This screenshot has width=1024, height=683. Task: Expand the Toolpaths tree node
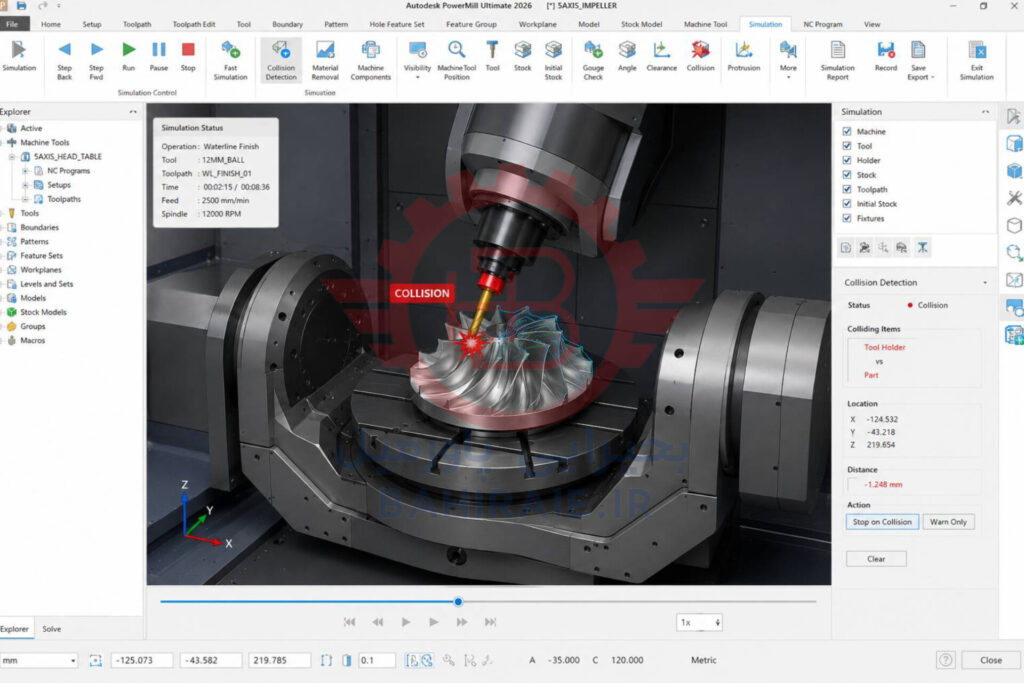tap(25, 199)
